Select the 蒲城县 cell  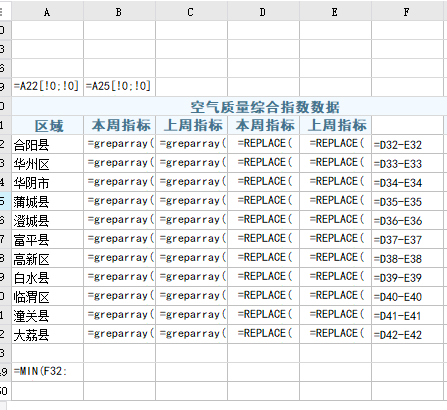(47, 201)
